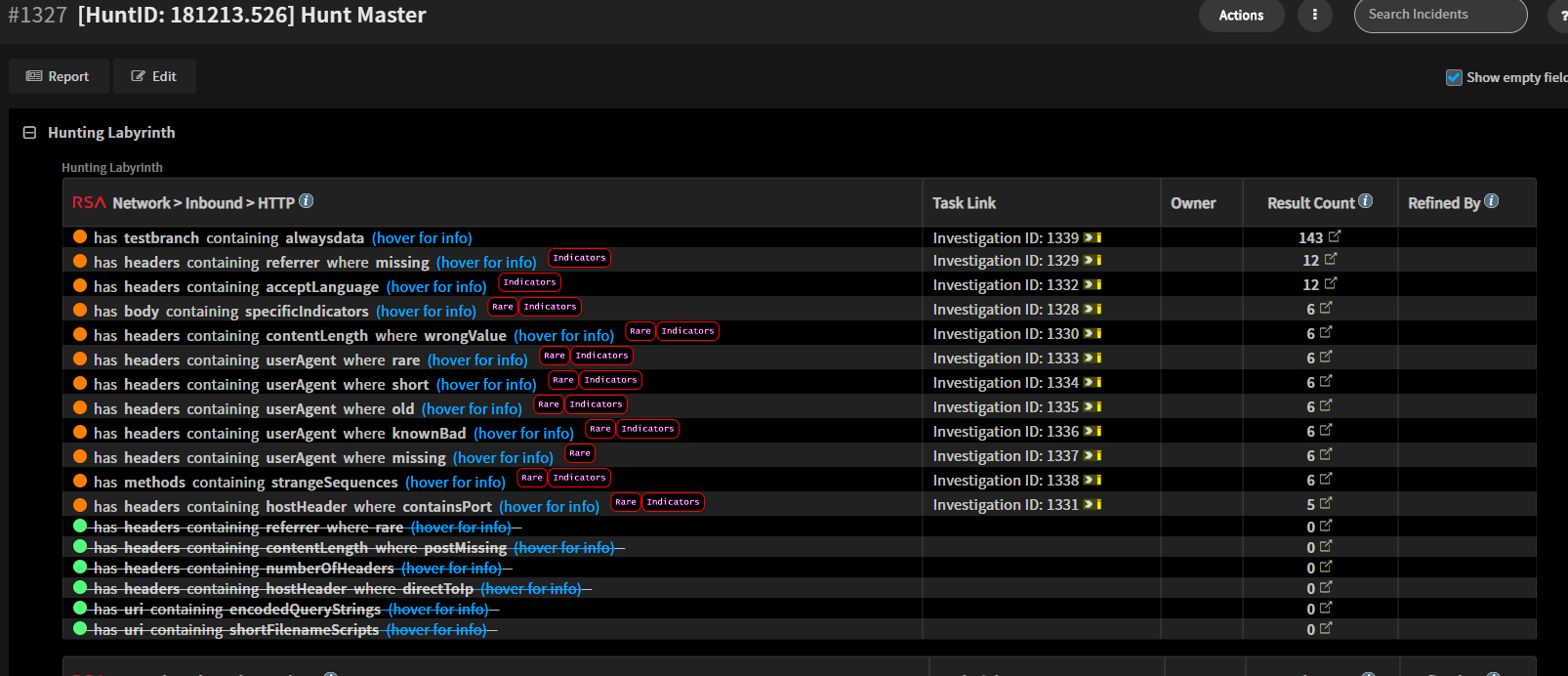Open the Report view

pyautogui.click(x=58, y=76)
